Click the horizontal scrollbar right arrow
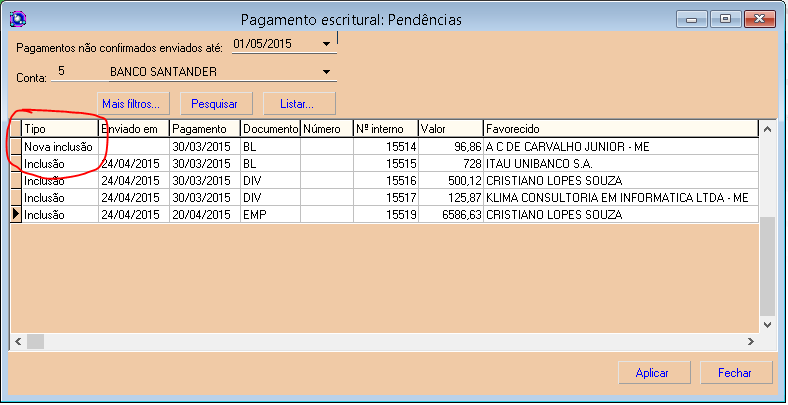The width and height of the screenshot is (788, 405). click(x=751, y=342)
